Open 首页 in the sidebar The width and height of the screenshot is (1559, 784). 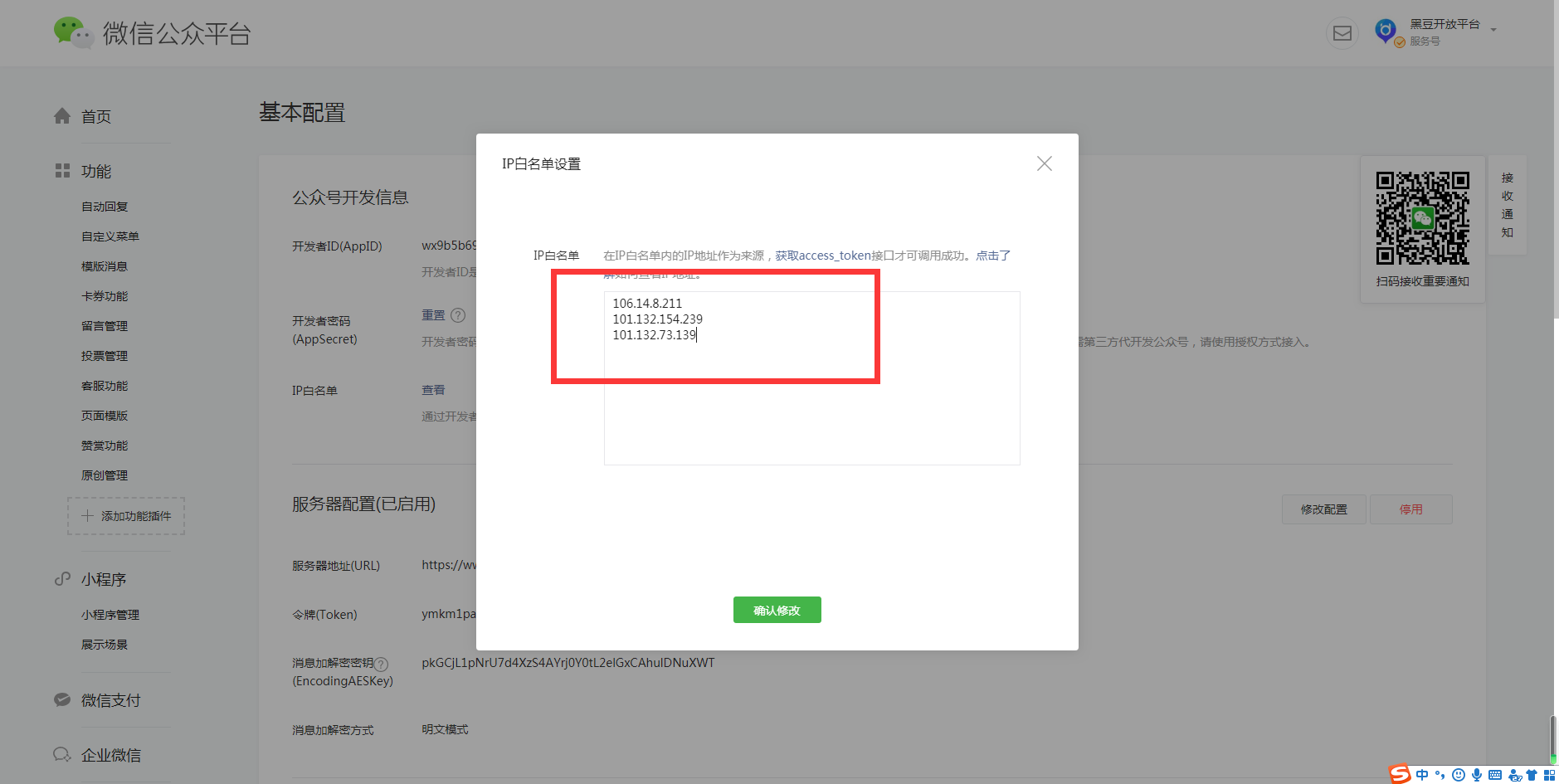click(x=96, y=117)
